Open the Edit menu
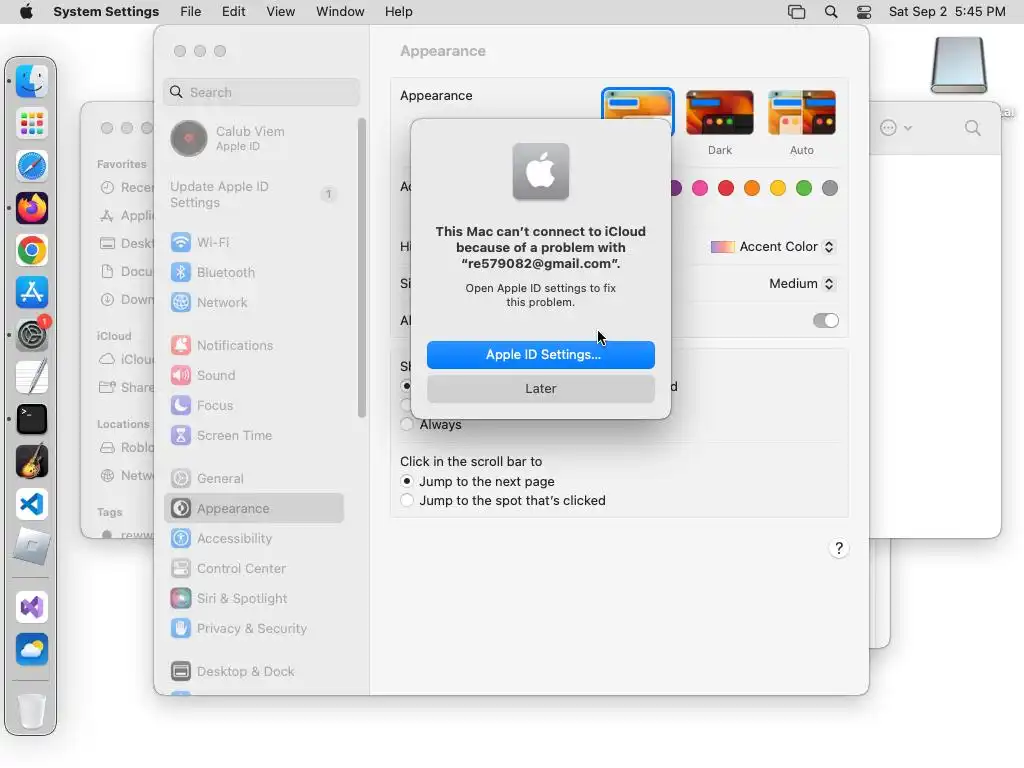Image resolution: width=1024 pixels, height=768 pixels. tap(233, 12)
